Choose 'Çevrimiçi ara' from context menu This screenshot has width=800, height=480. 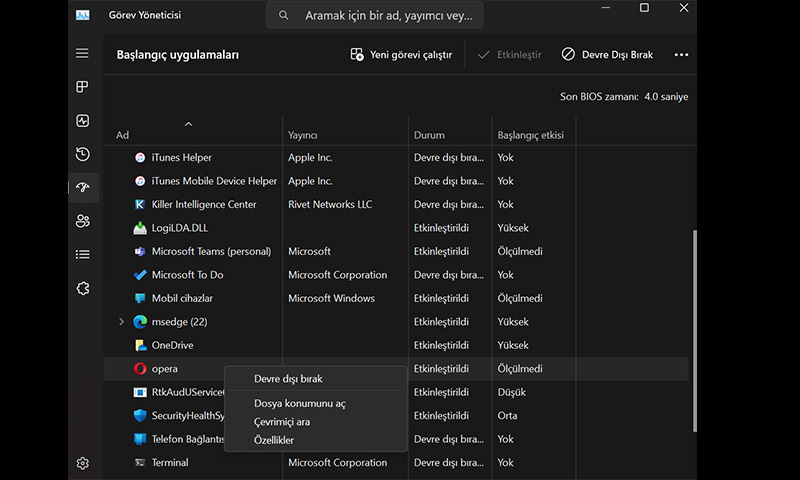[315, 422]
